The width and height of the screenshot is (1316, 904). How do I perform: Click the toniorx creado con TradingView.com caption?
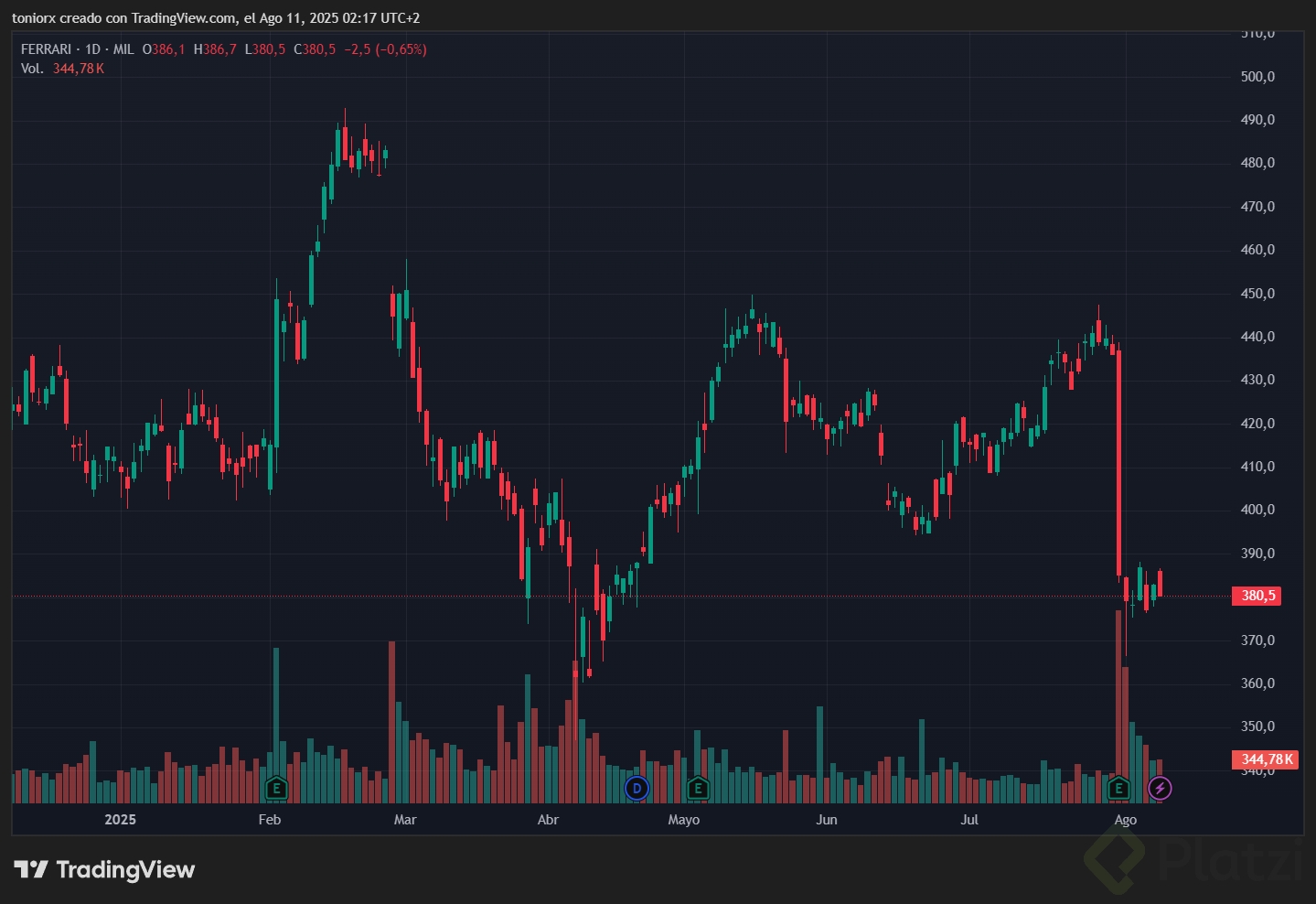point(216,18)
